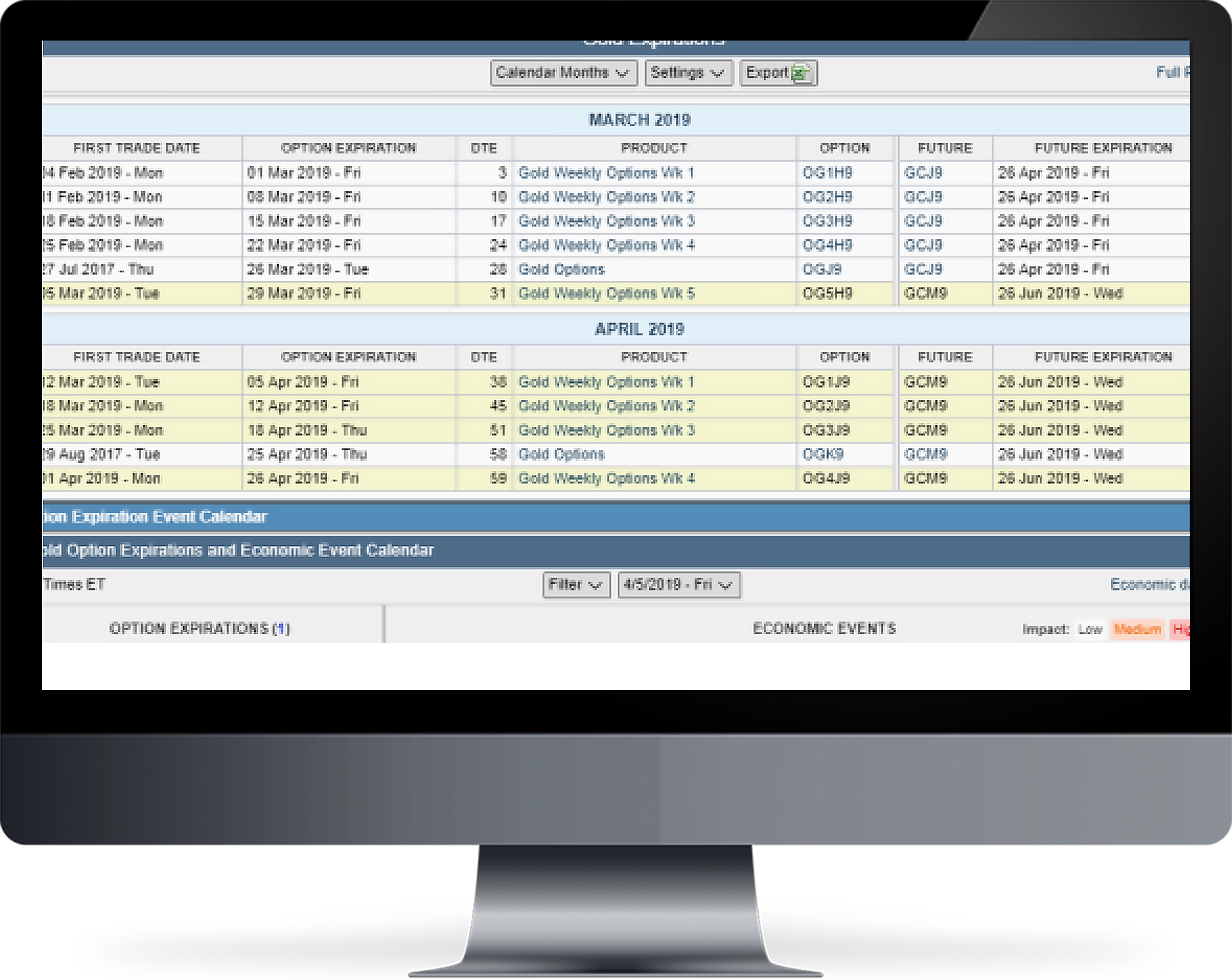Toggle the High impact filter

[1185, 629]
